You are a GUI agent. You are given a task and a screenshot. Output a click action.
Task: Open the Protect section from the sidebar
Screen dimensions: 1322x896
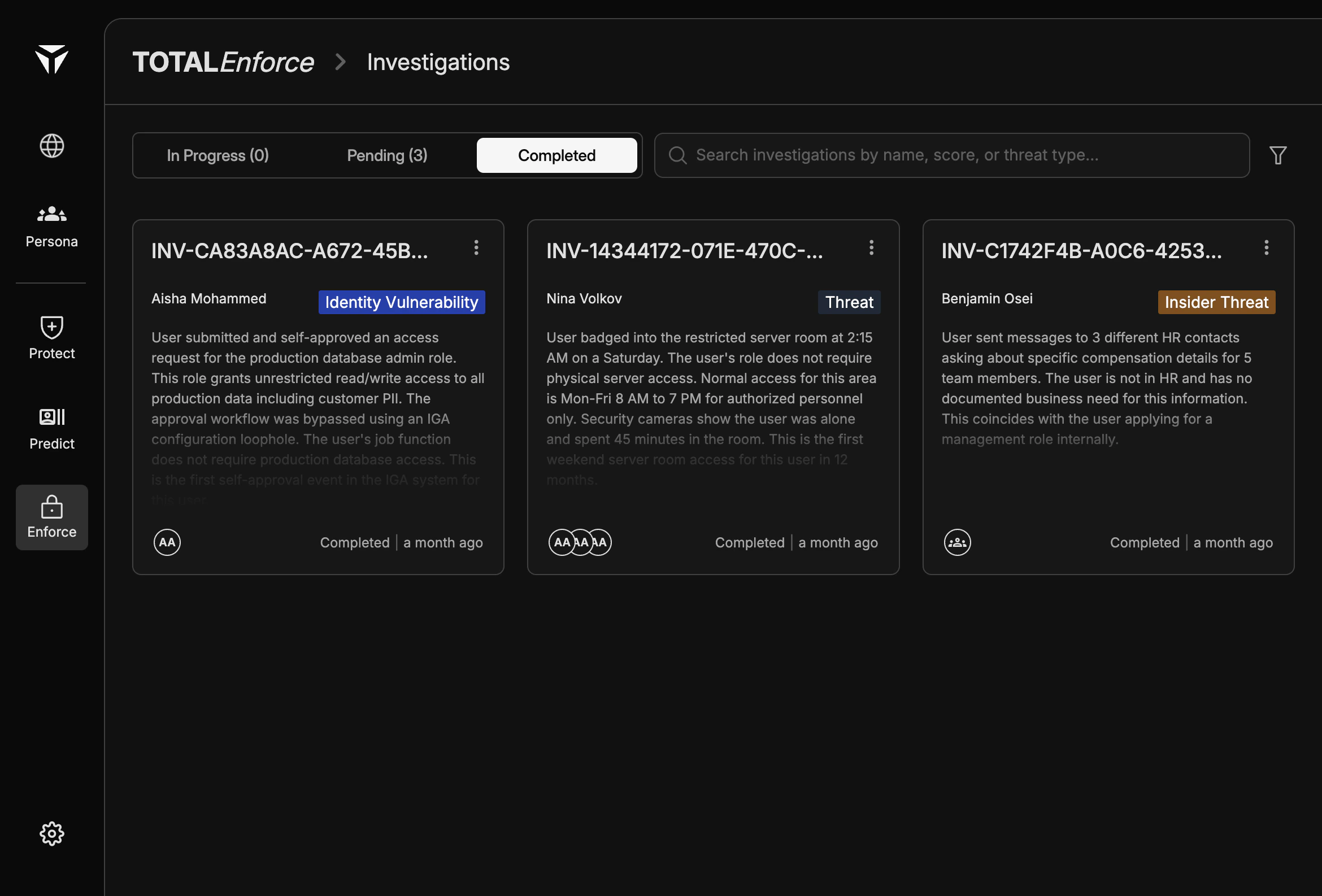(x=51, y=338)
